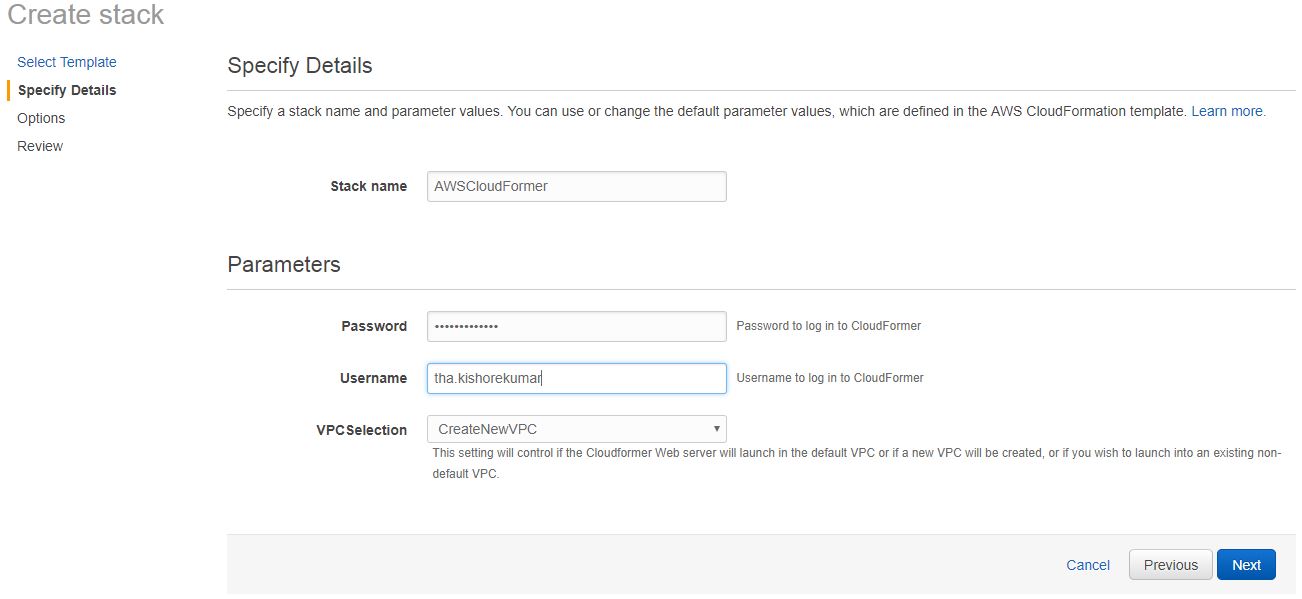Click the Parameters section heading

284,264
